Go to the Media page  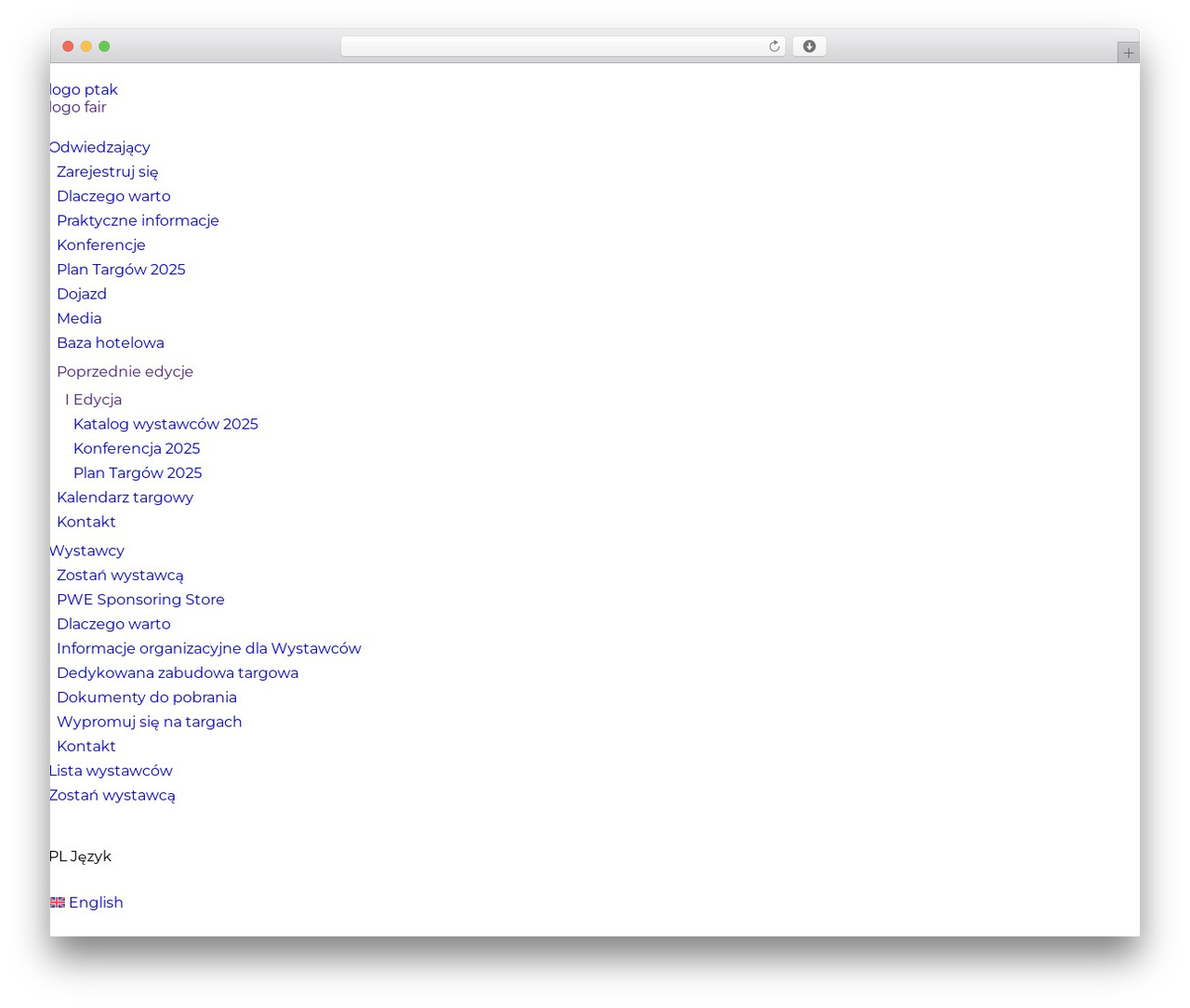(79, 318)
